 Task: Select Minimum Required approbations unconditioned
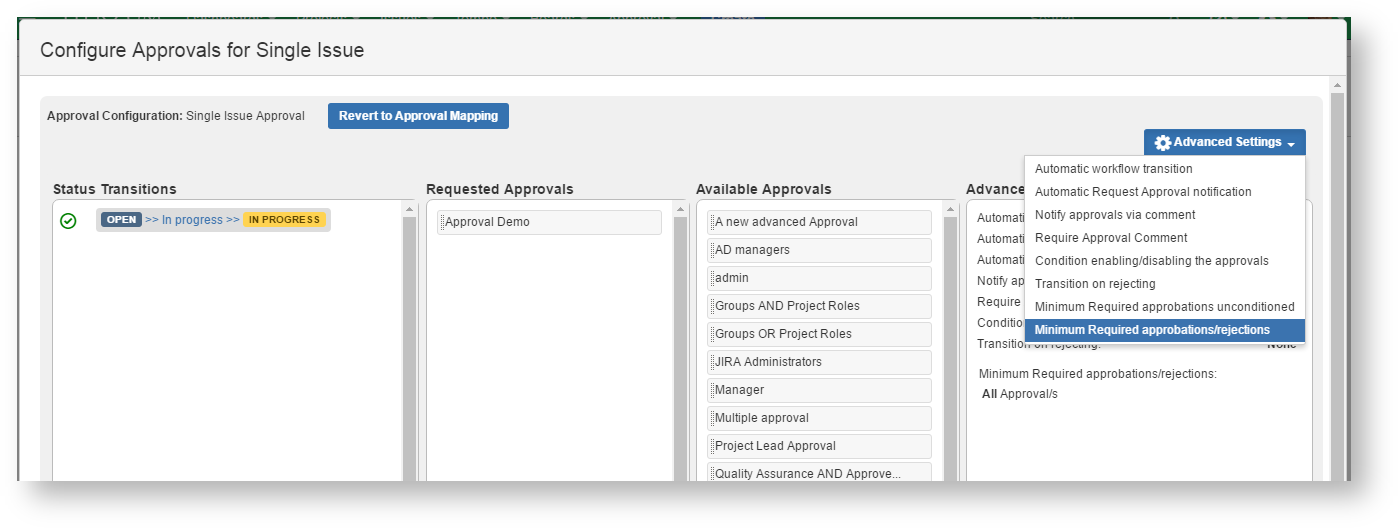click(1164, 307)
